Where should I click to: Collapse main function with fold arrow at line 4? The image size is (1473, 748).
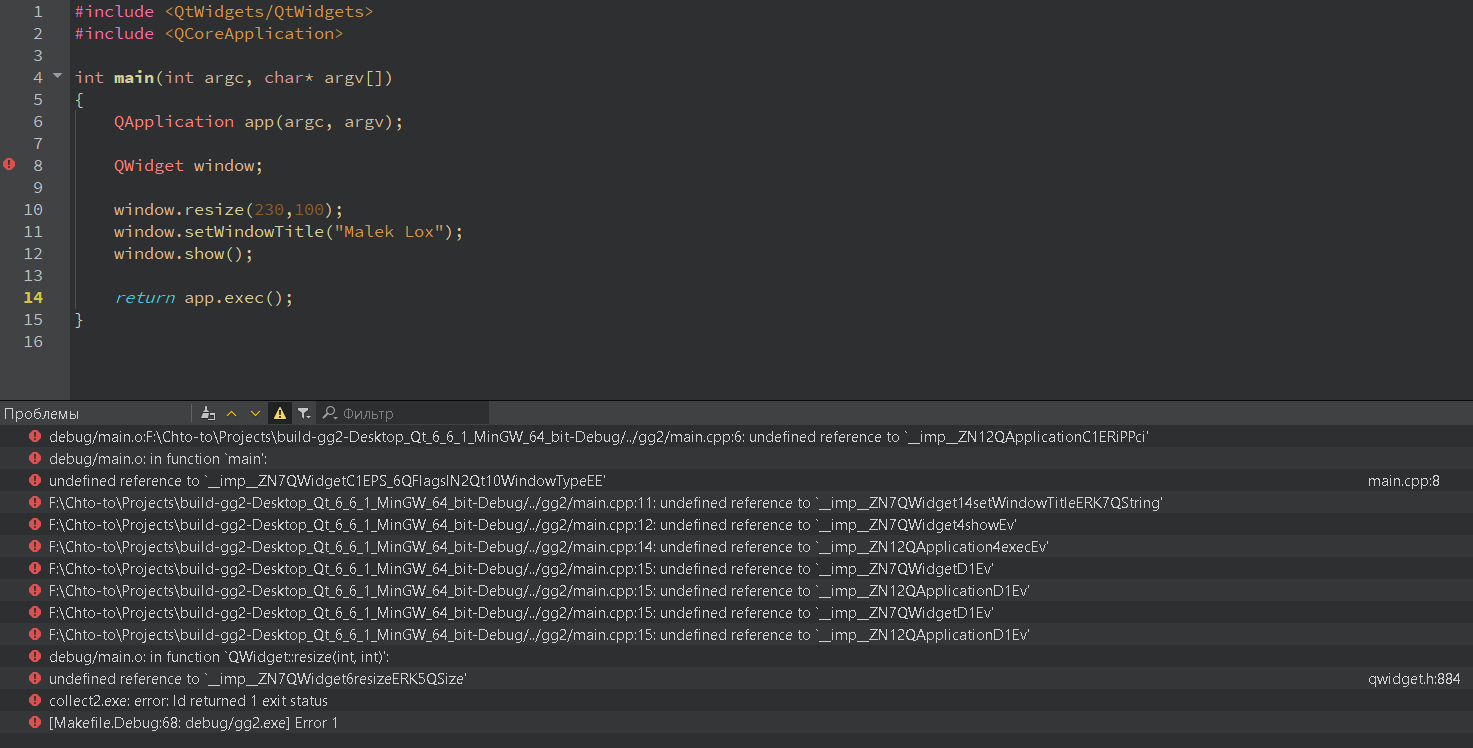[57, 76]
